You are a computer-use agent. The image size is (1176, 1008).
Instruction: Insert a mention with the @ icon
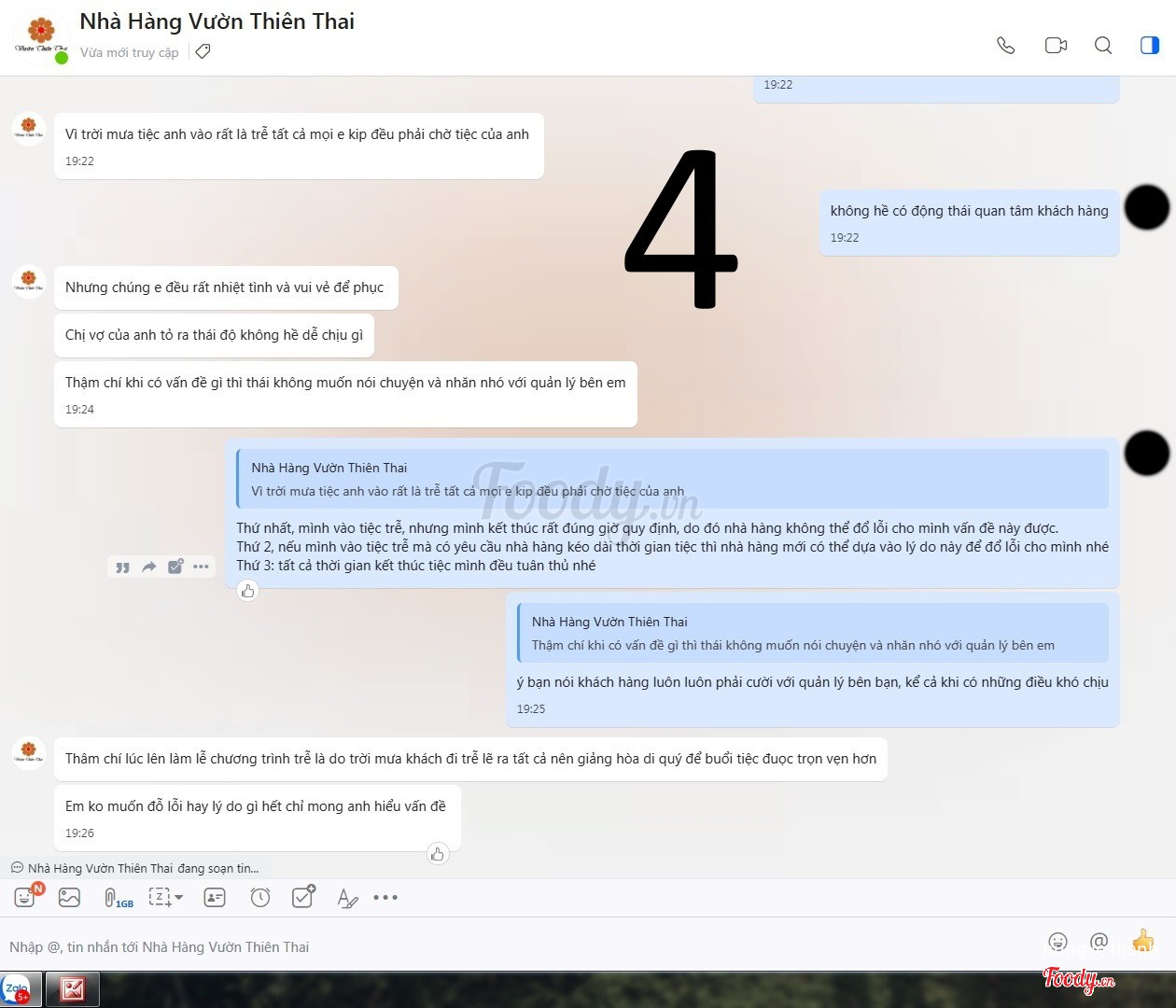(1099, 942)
